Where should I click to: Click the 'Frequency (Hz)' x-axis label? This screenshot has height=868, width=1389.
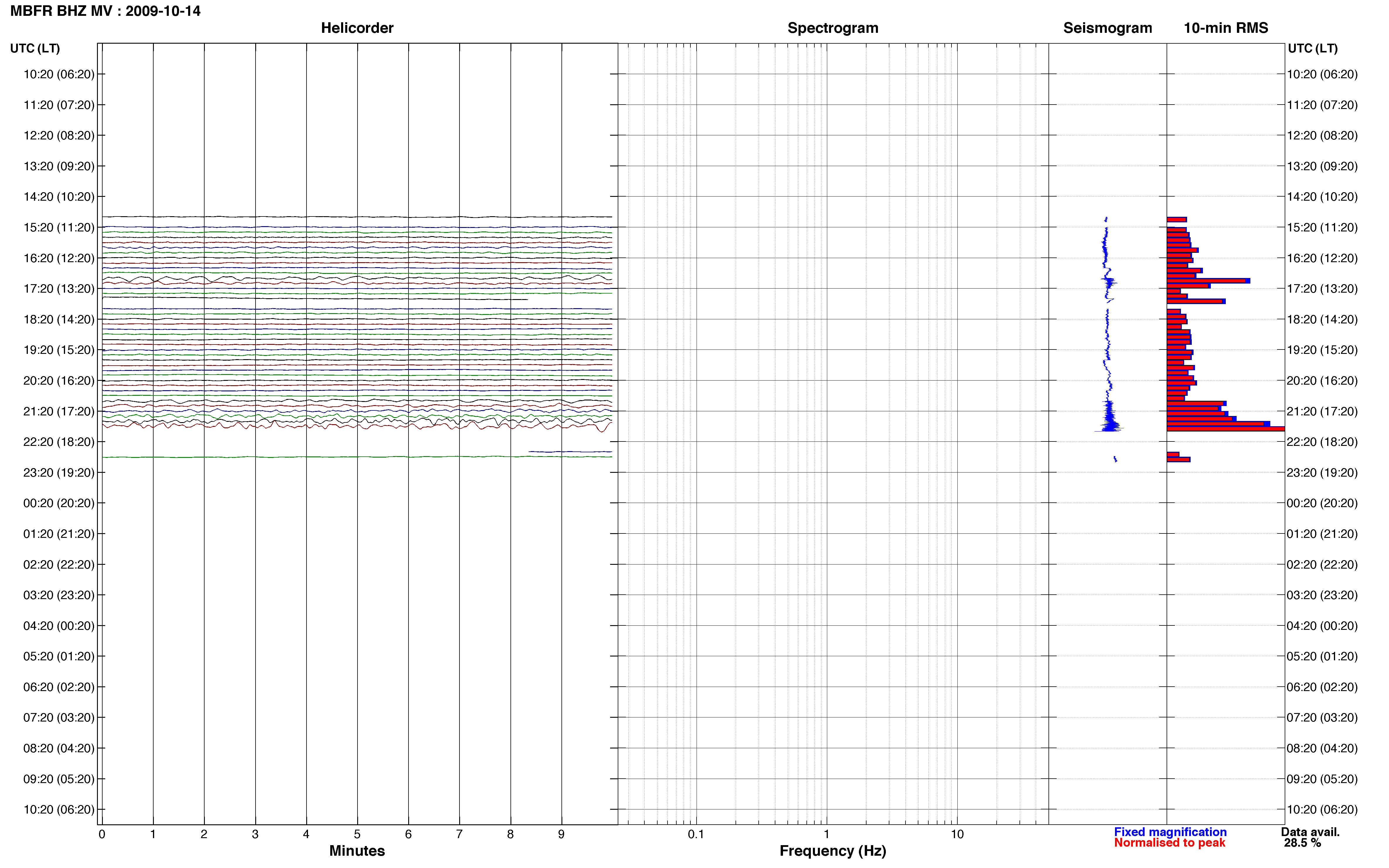point(833,851)
